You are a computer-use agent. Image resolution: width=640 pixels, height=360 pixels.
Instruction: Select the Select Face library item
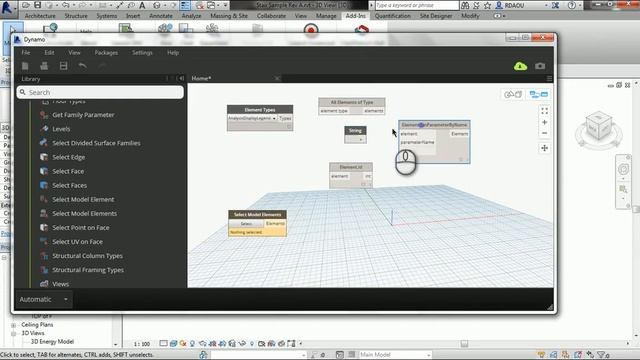[68, 171]
